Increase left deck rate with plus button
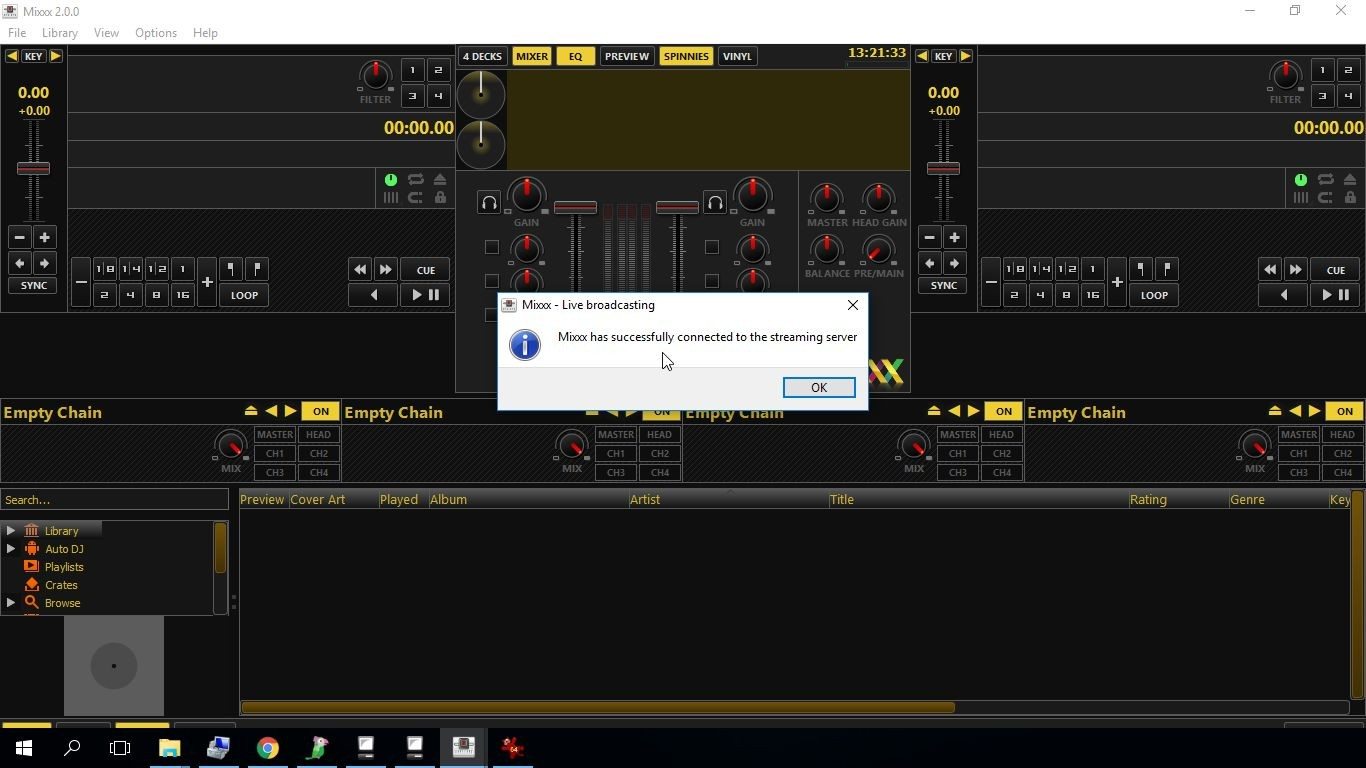The width and height of the screenshot is (1366, 768). point(44,237)
